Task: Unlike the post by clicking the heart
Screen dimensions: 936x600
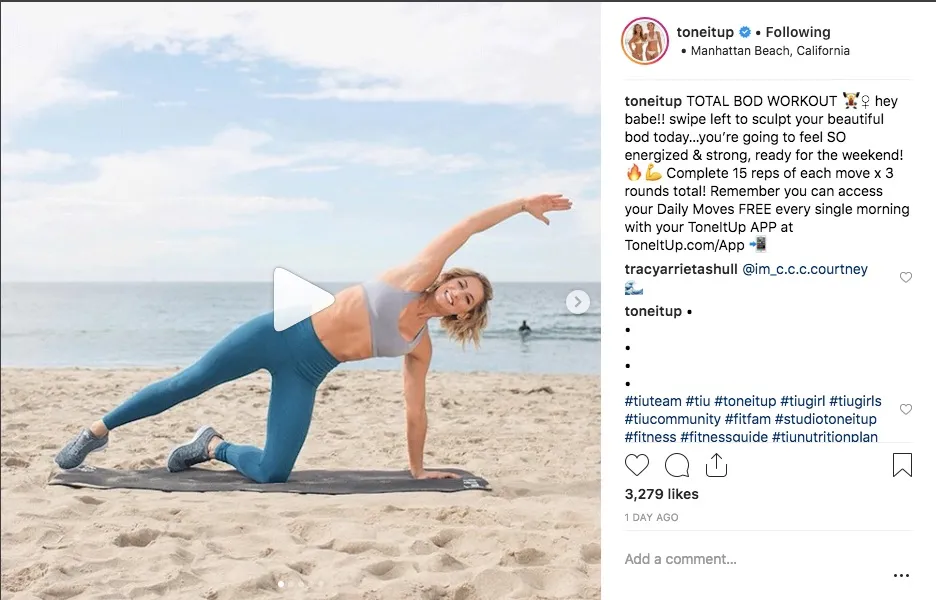Action: point(636,465)
